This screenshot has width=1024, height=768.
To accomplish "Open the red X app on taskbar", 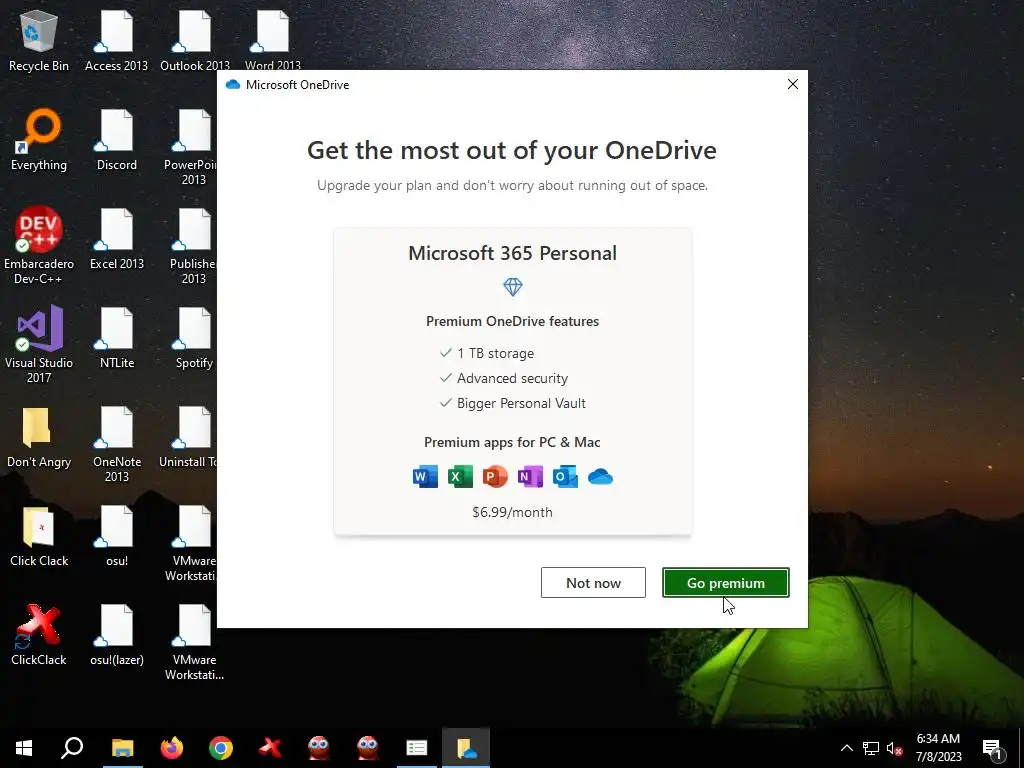I will click(270, 748).
